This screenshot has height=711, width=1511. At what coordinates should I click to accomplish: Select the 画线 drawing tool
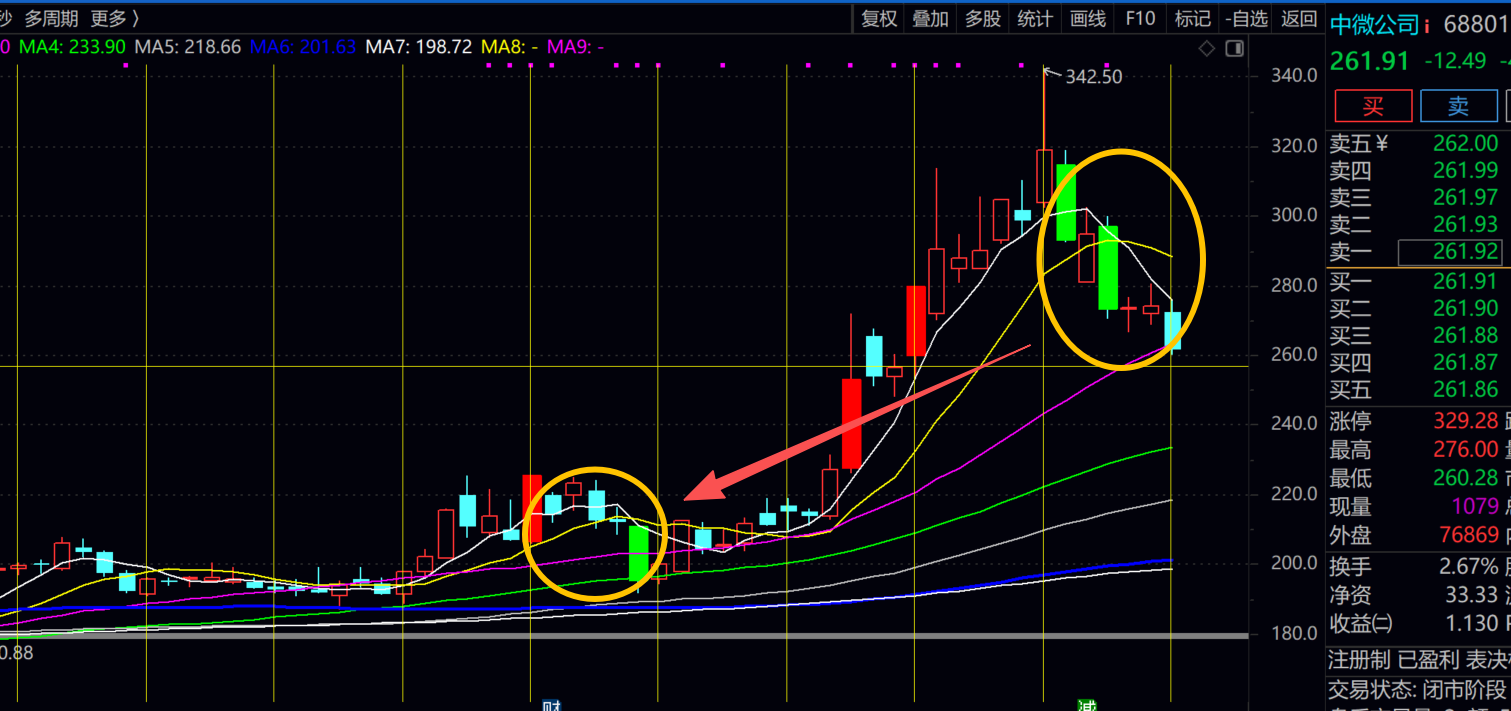click(1088, 18)
